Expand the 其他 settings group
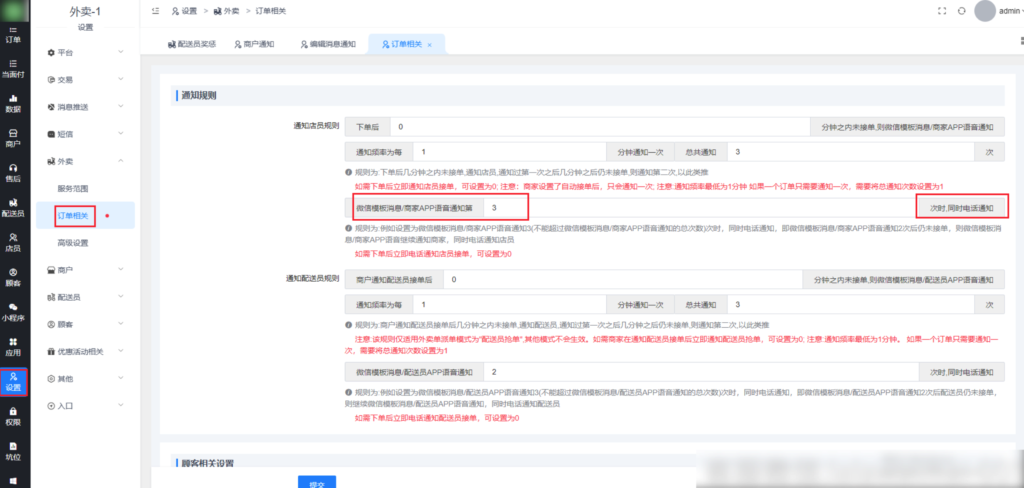1024x488 pixels. tap(85, 379)
